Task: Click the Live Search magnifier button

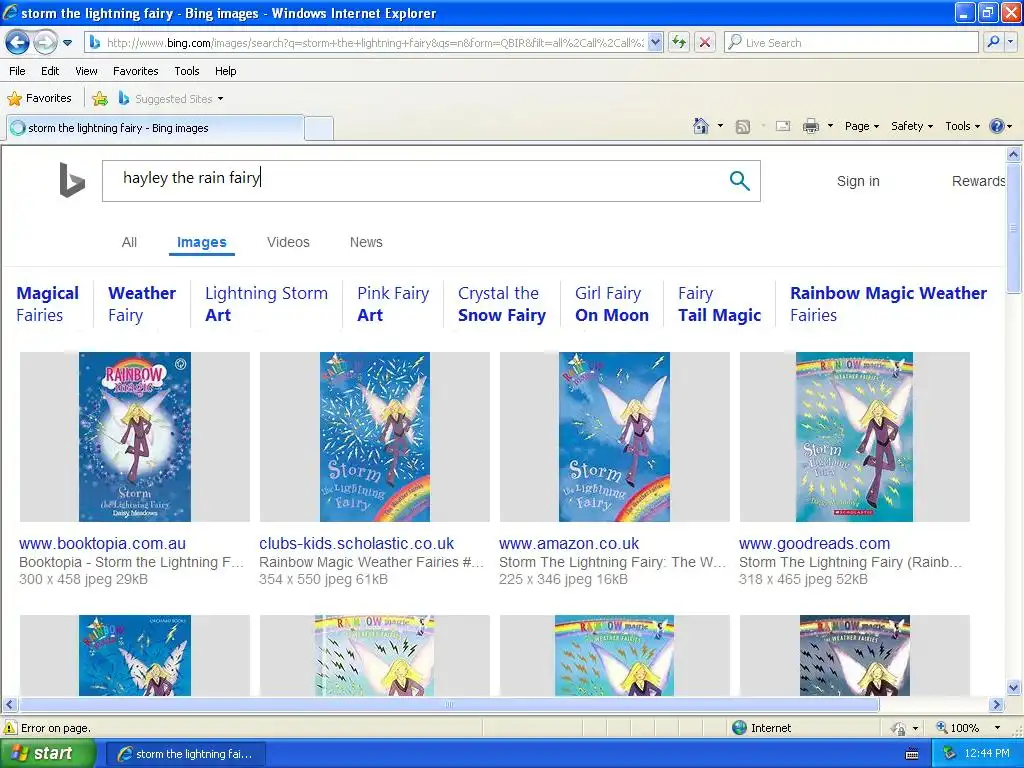Action: pos(993,42)
